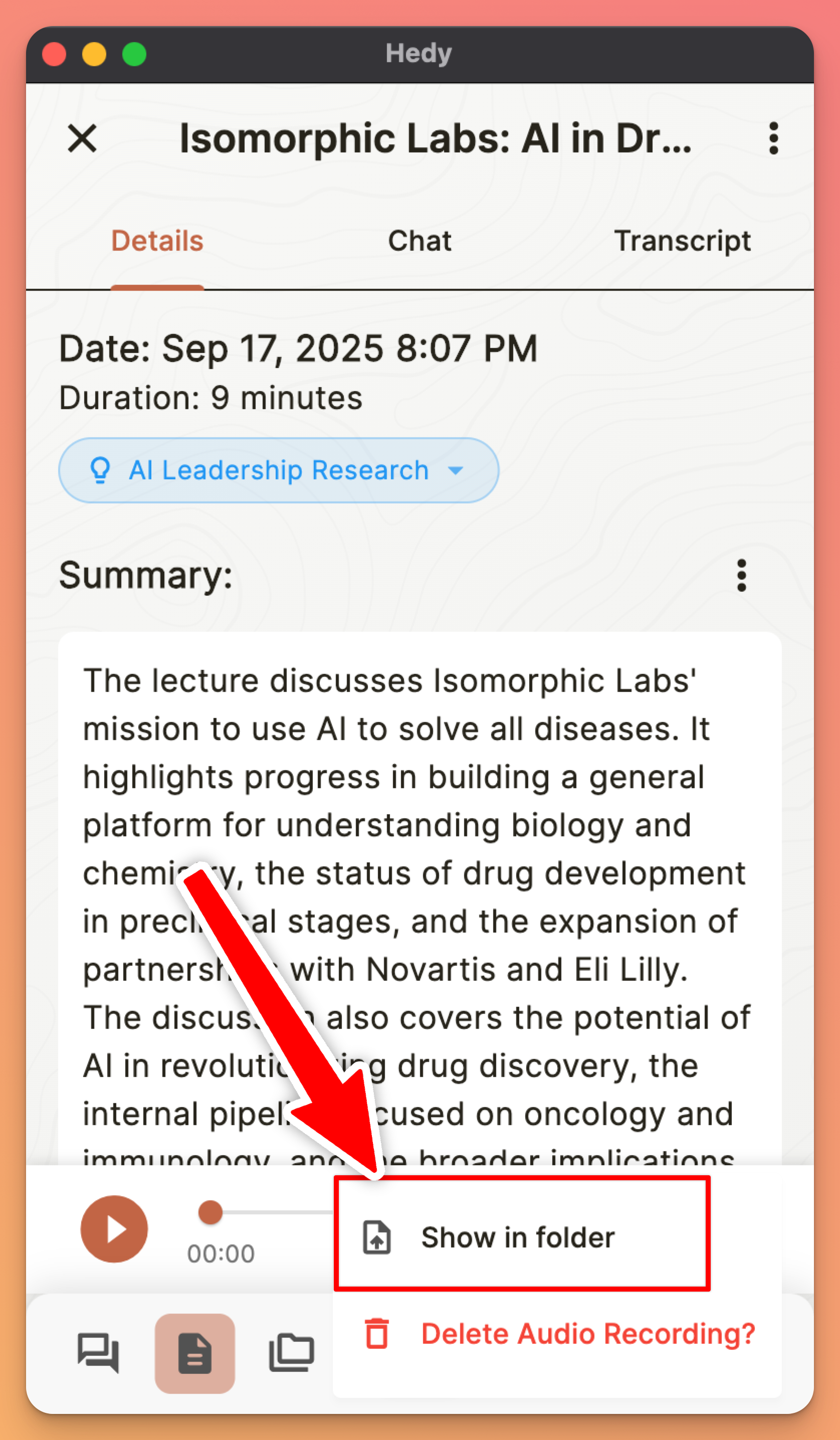Click the lightbulb icon on topic chip
The width and height of the screenshot is (840, 1440).
101,470
